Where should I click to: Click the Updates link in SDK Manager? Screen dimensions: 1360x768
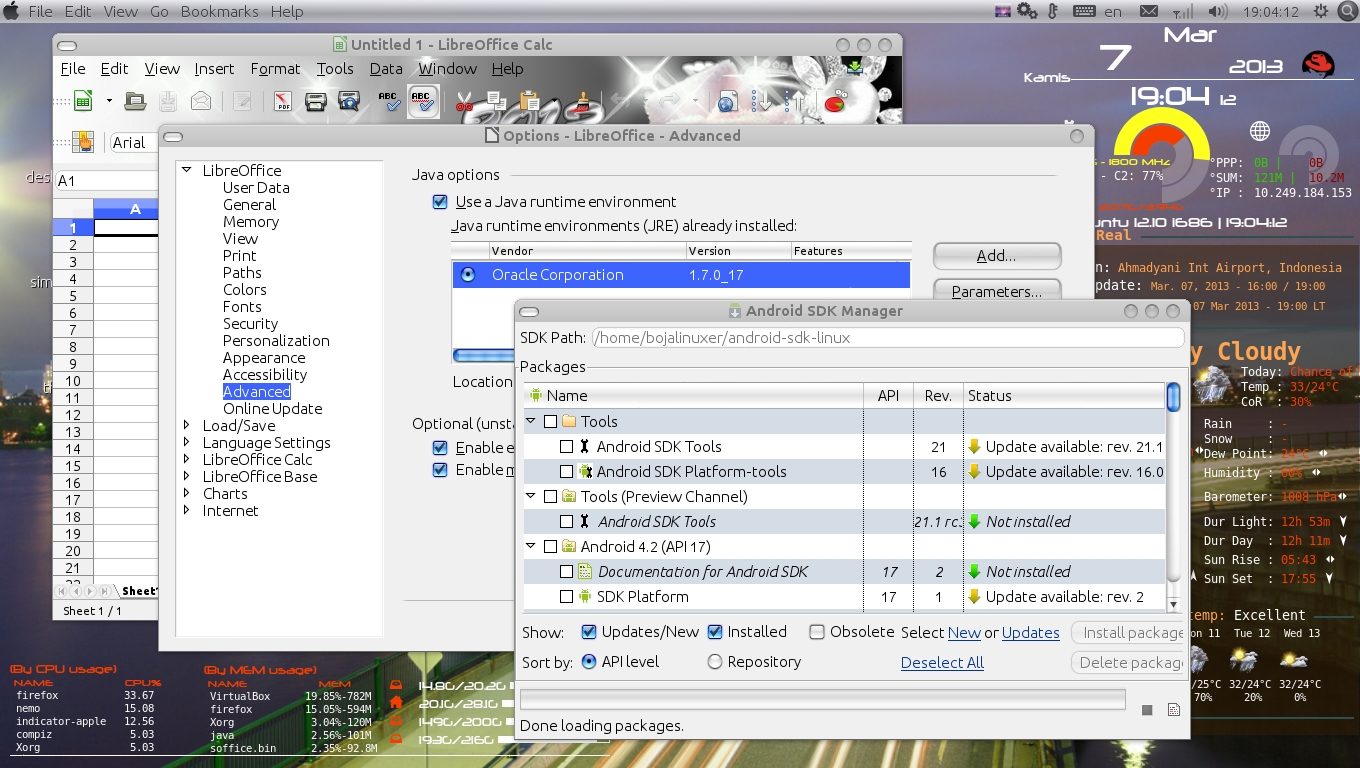1030,633
